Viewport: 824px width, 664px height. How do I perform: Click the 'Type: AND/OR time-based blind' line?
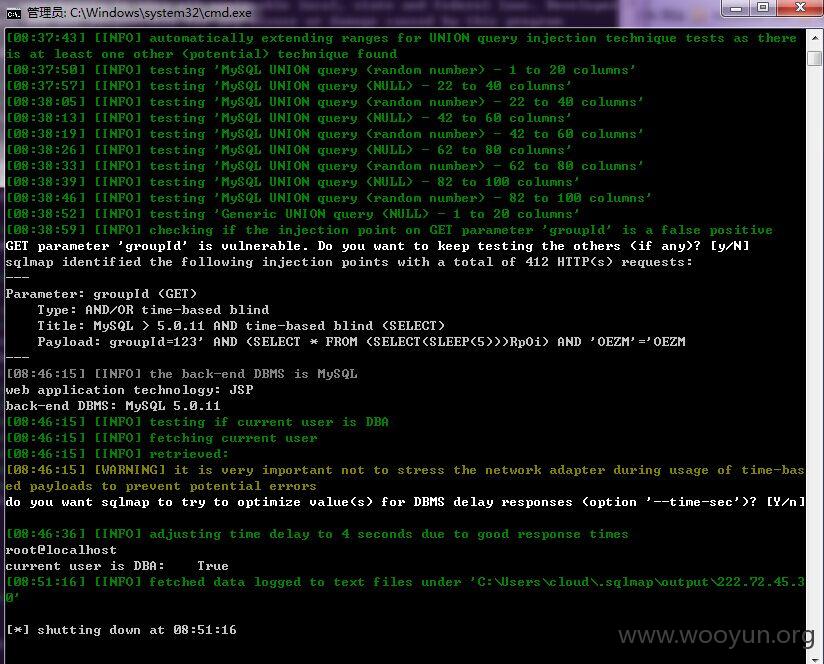coord(153,310)
